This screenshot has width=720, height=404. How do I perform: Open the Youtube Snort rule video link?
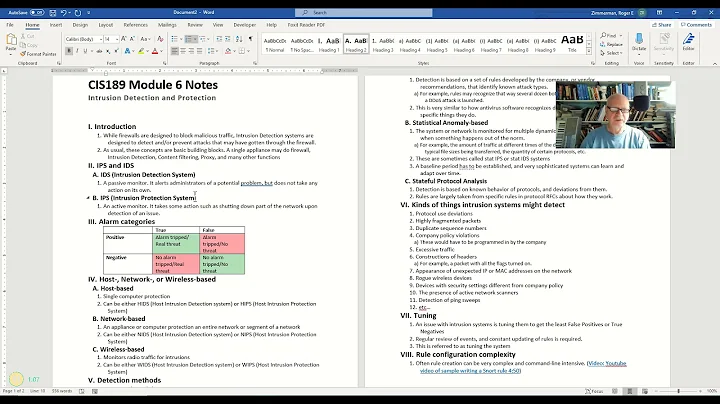pyautogui.click(x=523, y=367)
